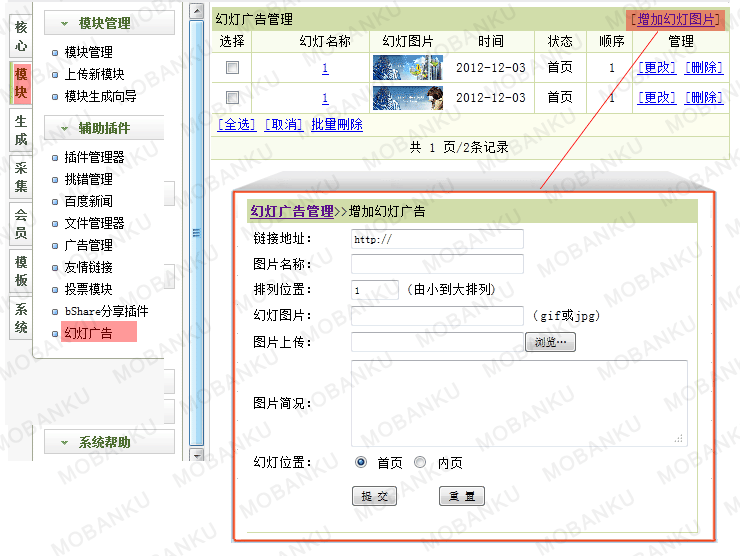Click the 取消 link

283,125
